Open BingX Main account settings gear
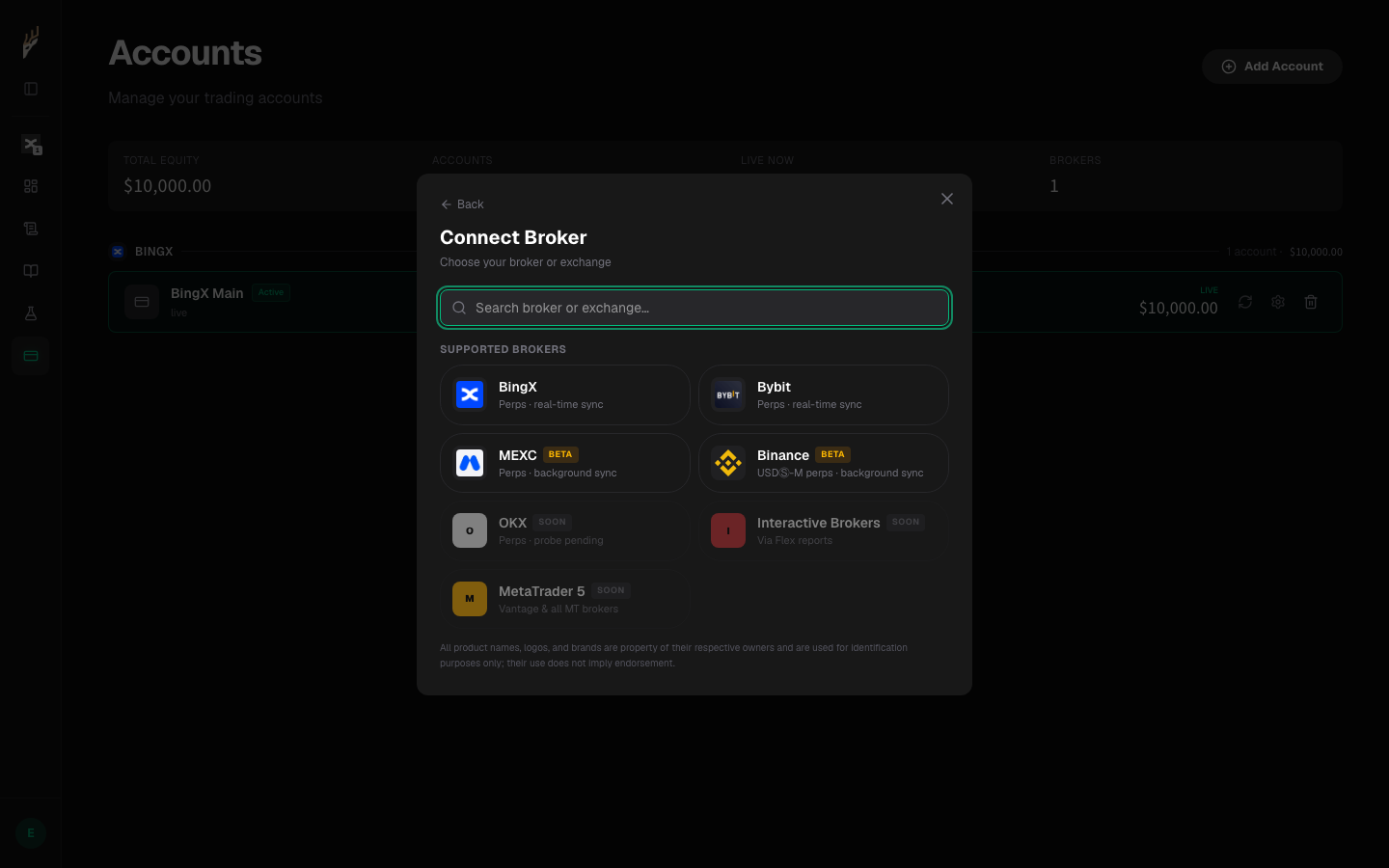 coord(1278,302)
